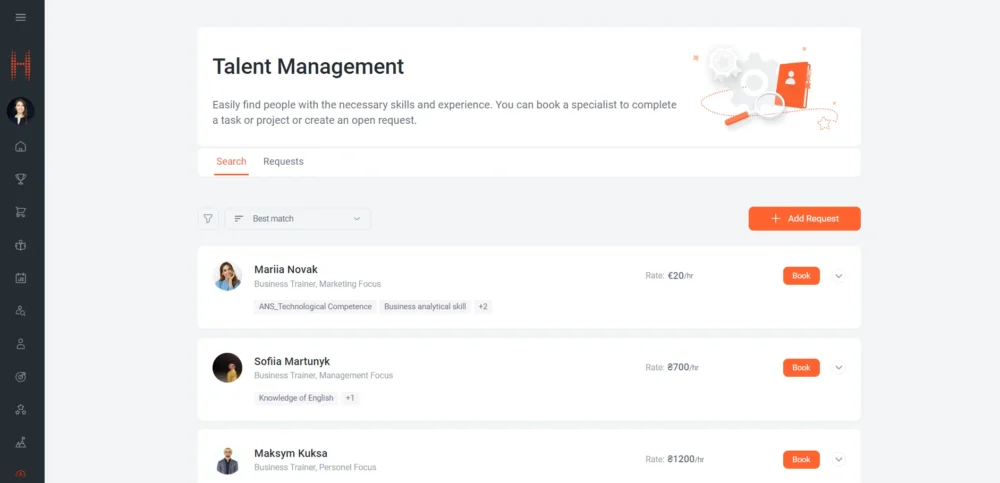Image resolution: width=1000 pixels, height=483 pixels.
Task: Click the Add Request button
Action: click(804, 219)
